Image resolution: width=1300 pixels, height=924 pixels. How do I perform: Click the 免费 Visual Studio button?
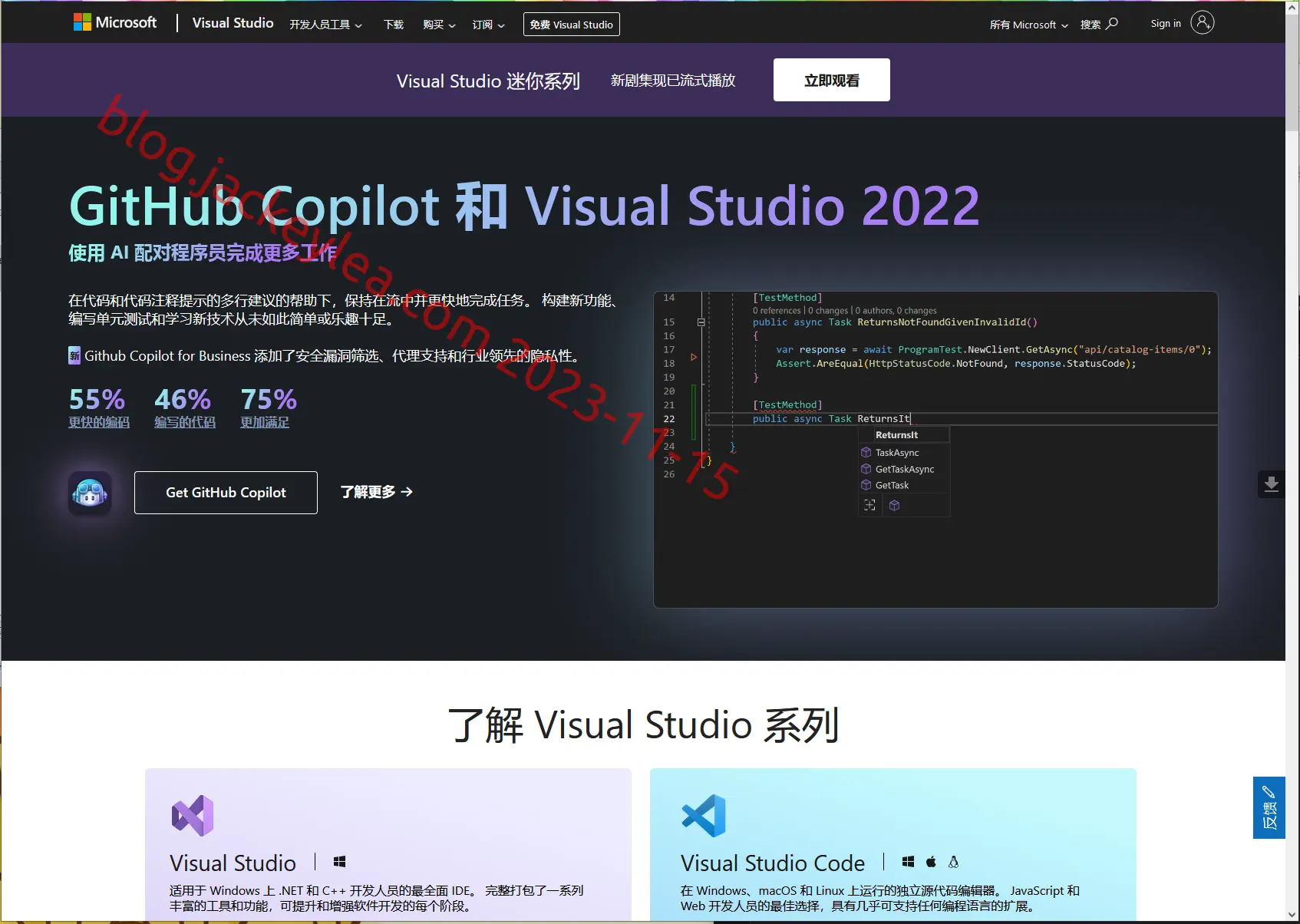[x=572, y=25]
